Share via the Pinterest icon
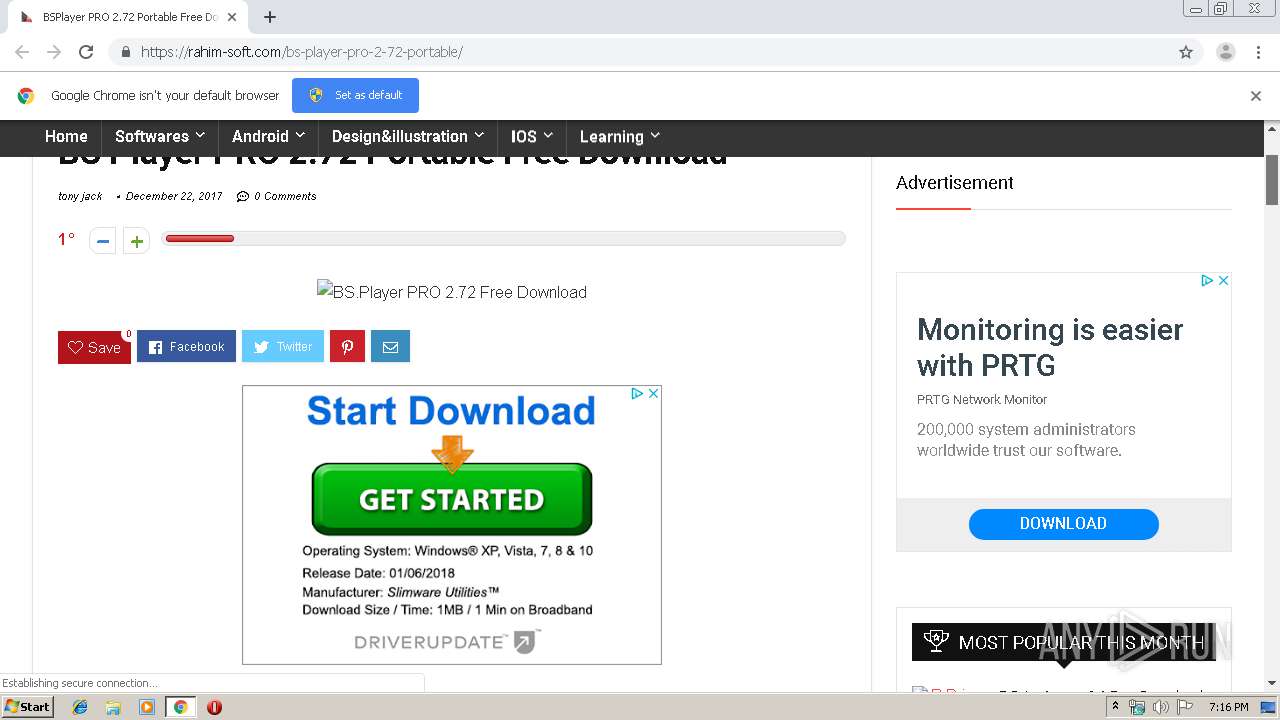 pyautogui.click(x=347, y=346)
